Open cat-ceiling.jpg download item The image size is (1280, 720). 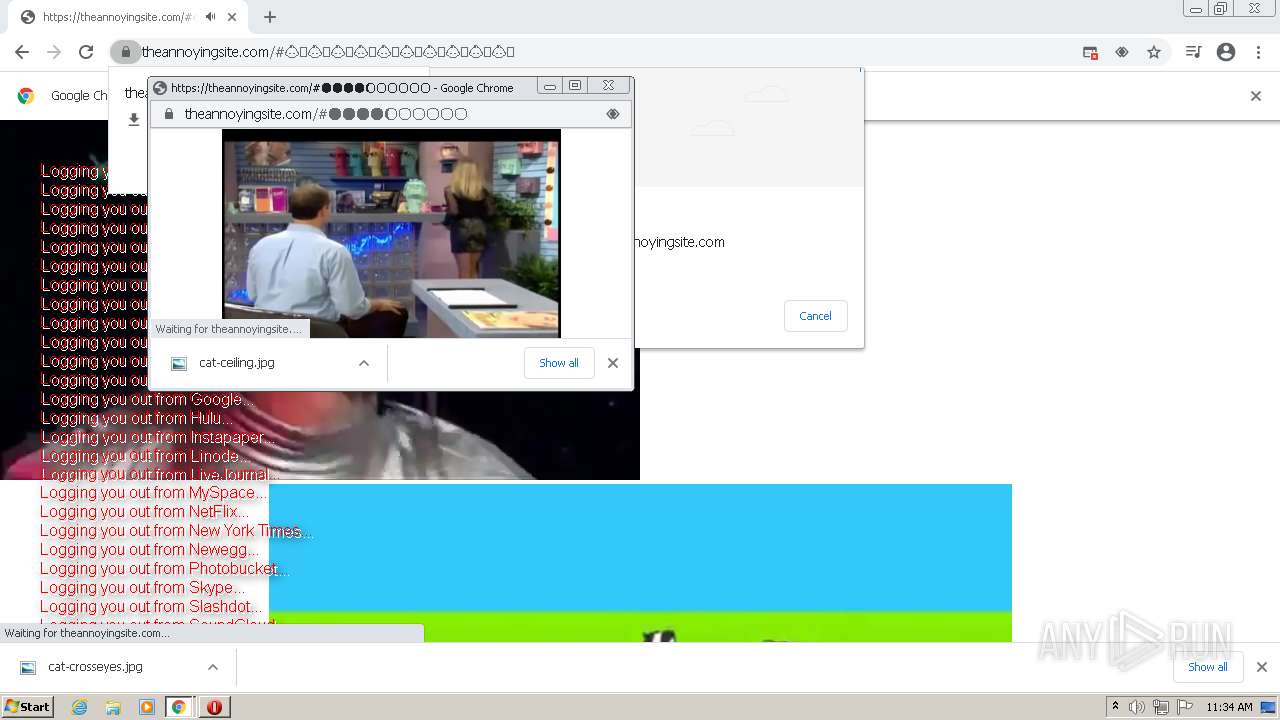coord(236,363)
